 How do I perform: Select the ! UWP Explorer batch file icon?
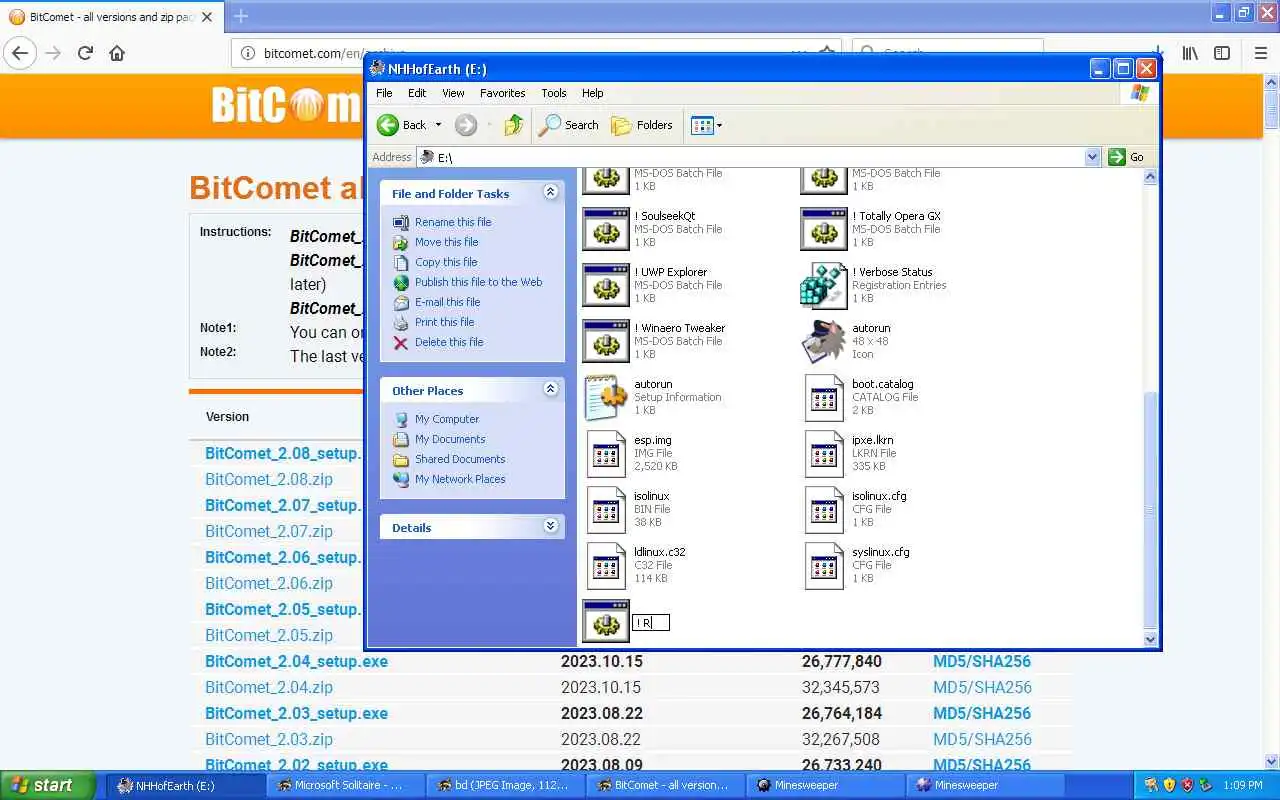[605, 286]
